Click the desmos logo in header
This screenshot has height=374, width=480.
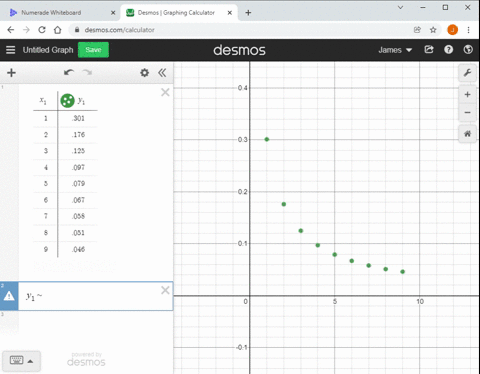[239, 50]
